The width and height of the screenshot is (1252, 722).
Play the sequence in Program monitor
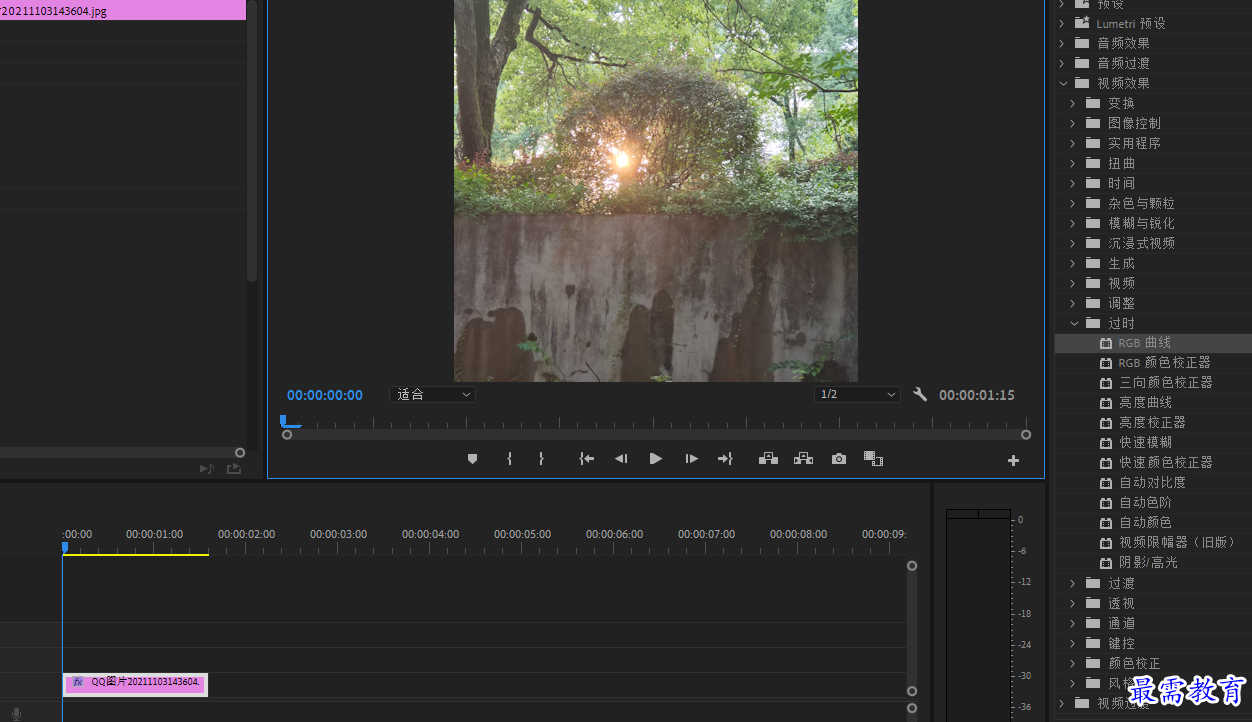click(x=656, y=459)
